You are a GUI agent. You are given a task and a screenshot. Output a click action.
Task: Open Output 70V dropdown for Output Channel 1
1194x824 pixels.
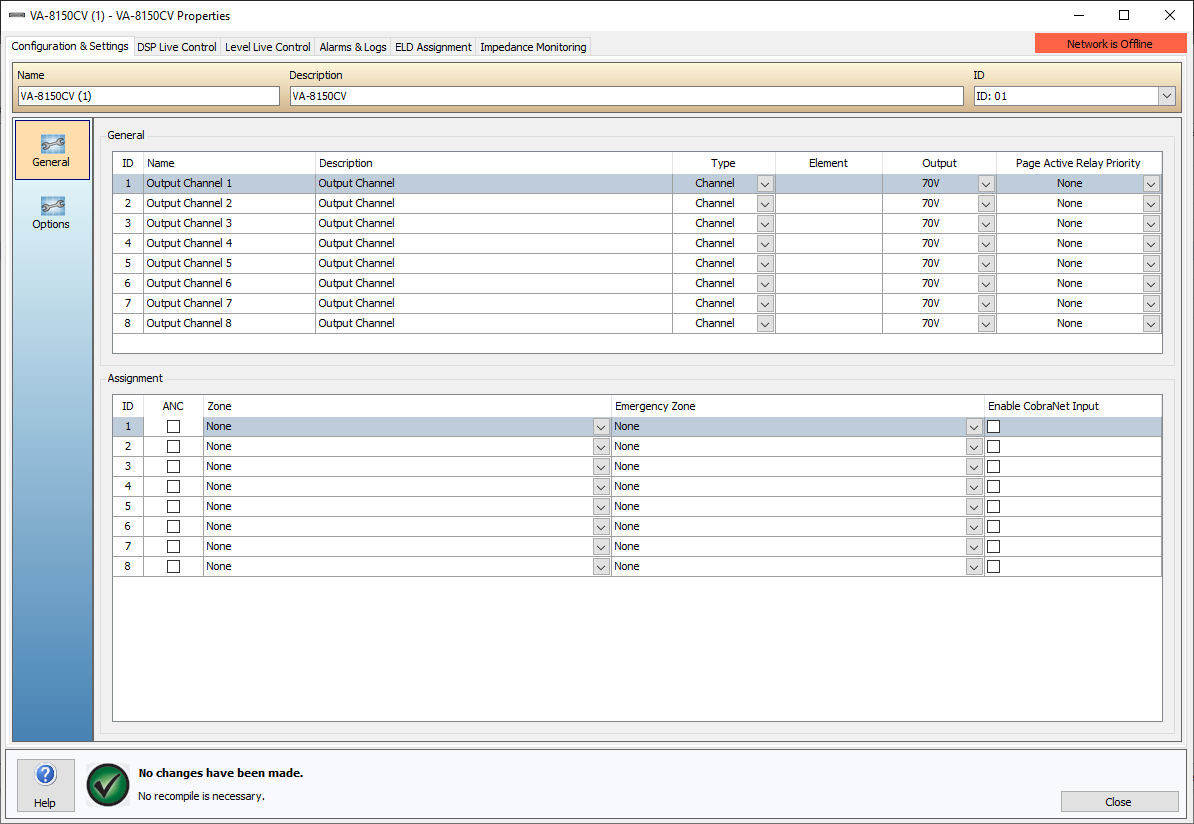(x=986, y=184)
